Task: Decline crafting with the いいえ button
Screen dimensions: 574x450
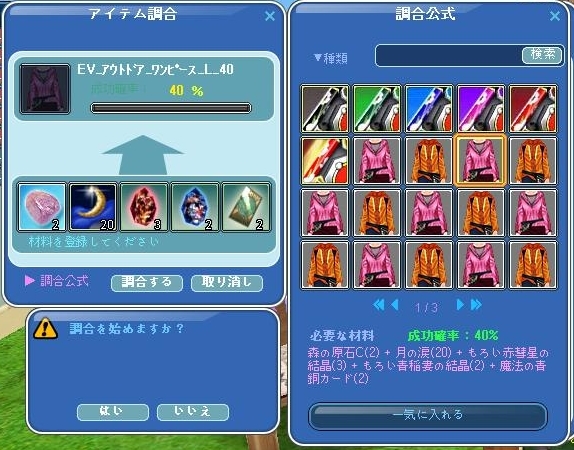Action: pos(193,412)
